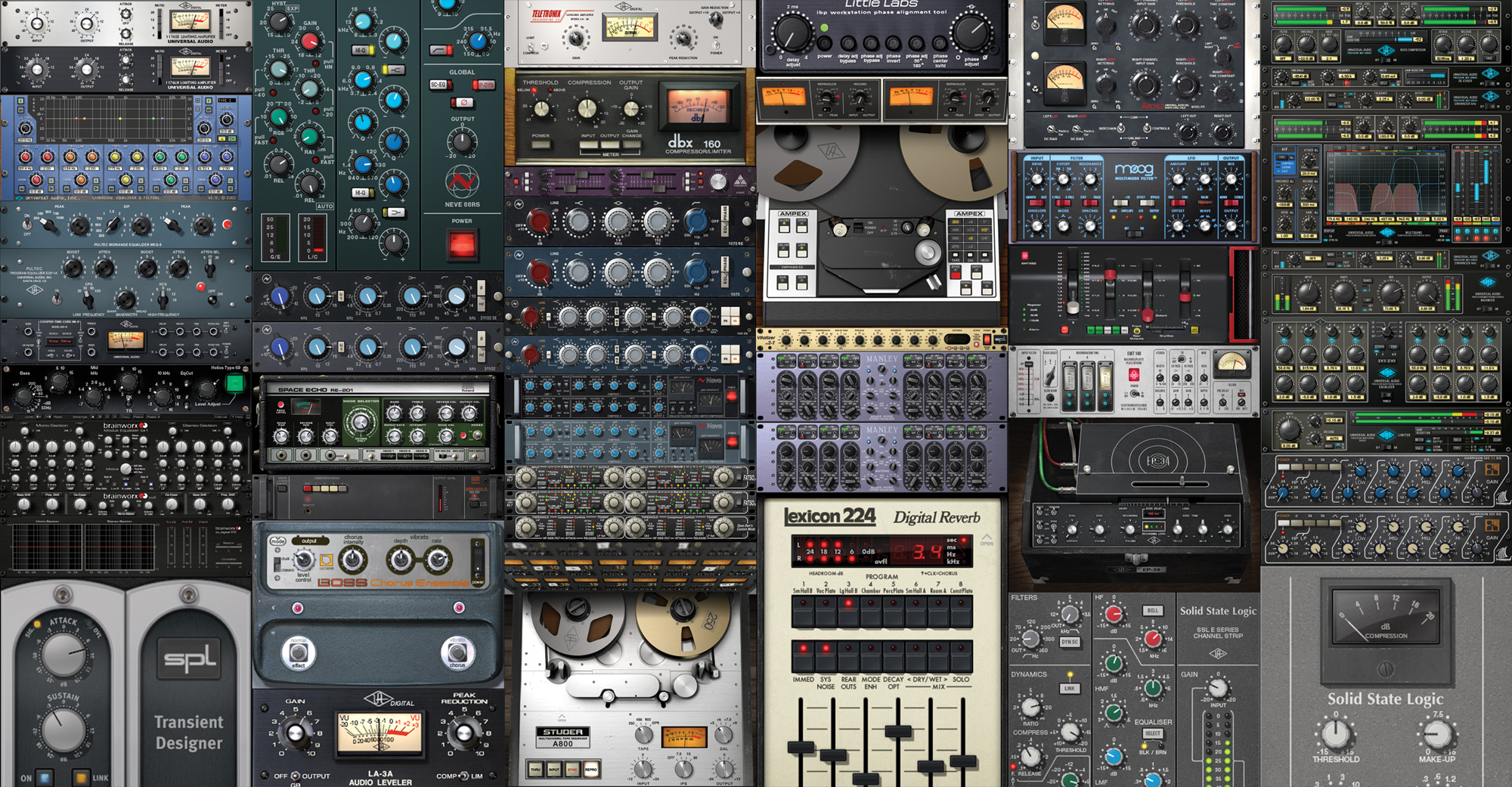Click the LA-3A Peak Reduction knob
Viewport: 1512px width, 787px height.
[463, 732]
